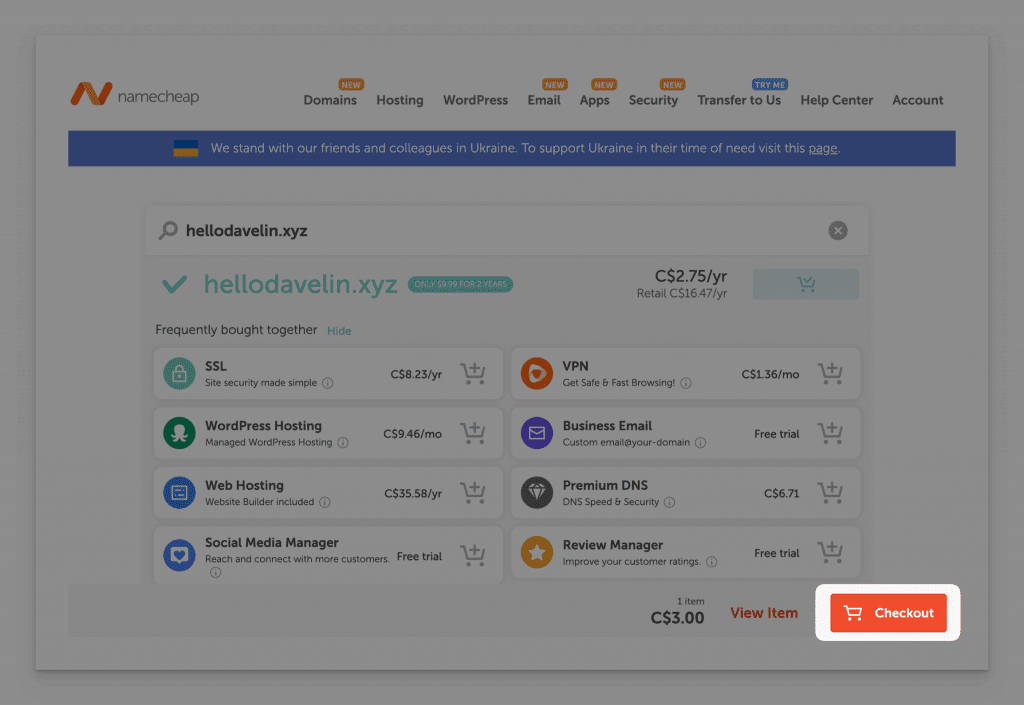Click the Business Email envelope icon
The image size is (1024, 705).
tap(537, 433)
